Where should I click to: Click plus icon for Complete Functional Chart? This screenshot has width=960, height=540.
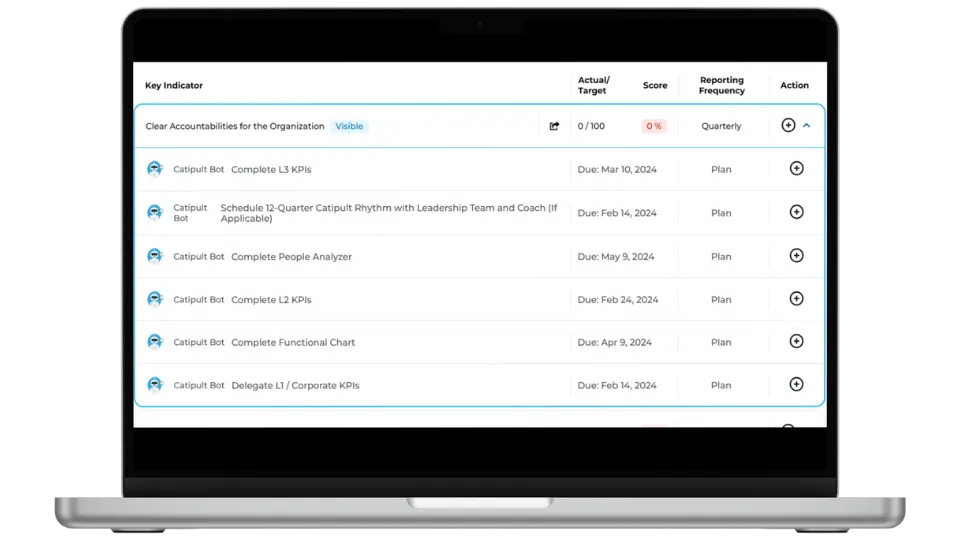[x=796, y=342]
